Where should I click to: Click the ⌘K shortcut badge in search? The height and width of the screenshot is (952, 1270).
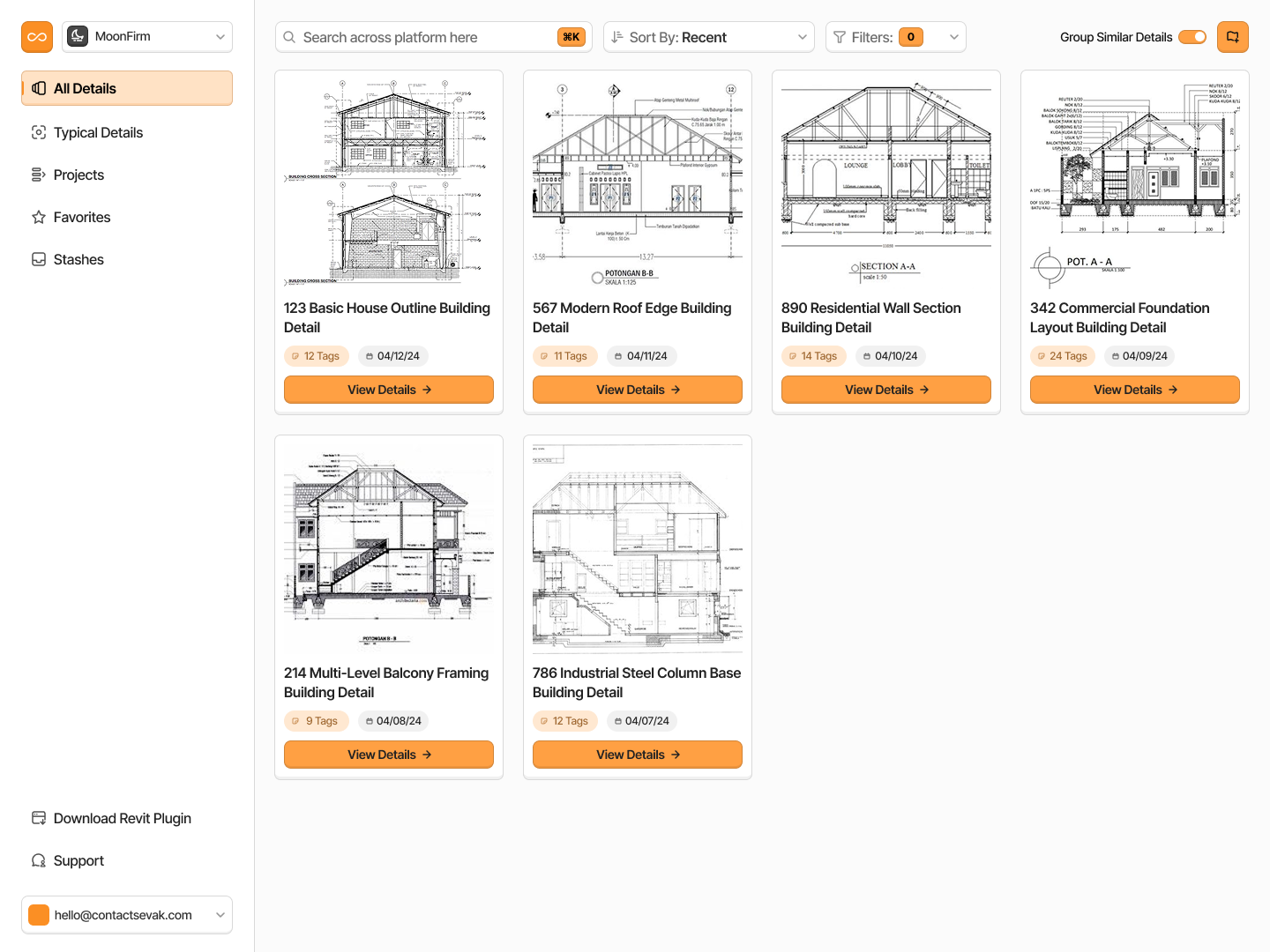coord(571,37)
